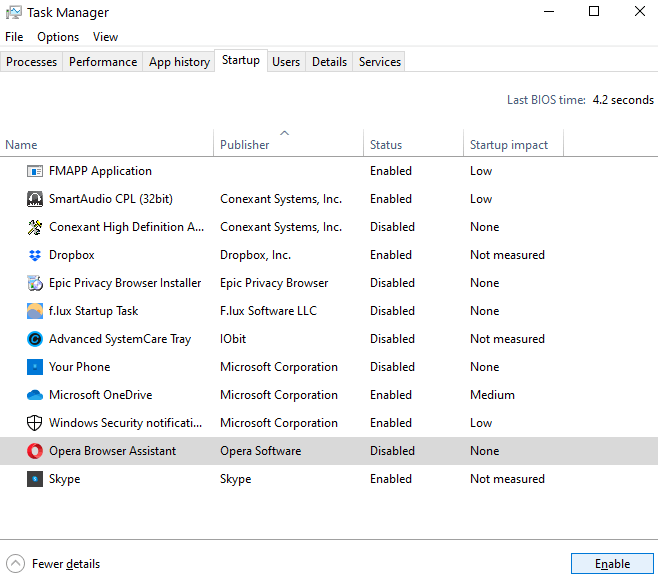Click the Windows Security shield icon

click(x=35, y=423)
